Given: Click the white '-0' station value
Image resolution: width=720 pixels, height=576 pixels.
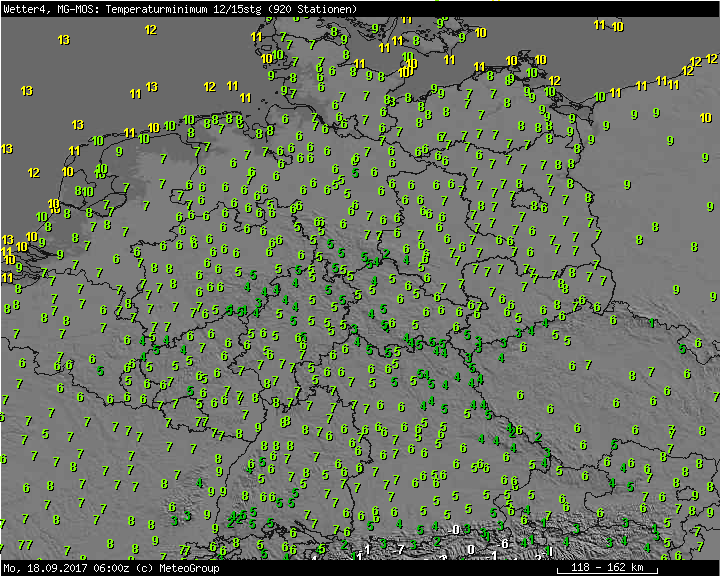Looking at the screenshot, I should click(x=455, y=530).
